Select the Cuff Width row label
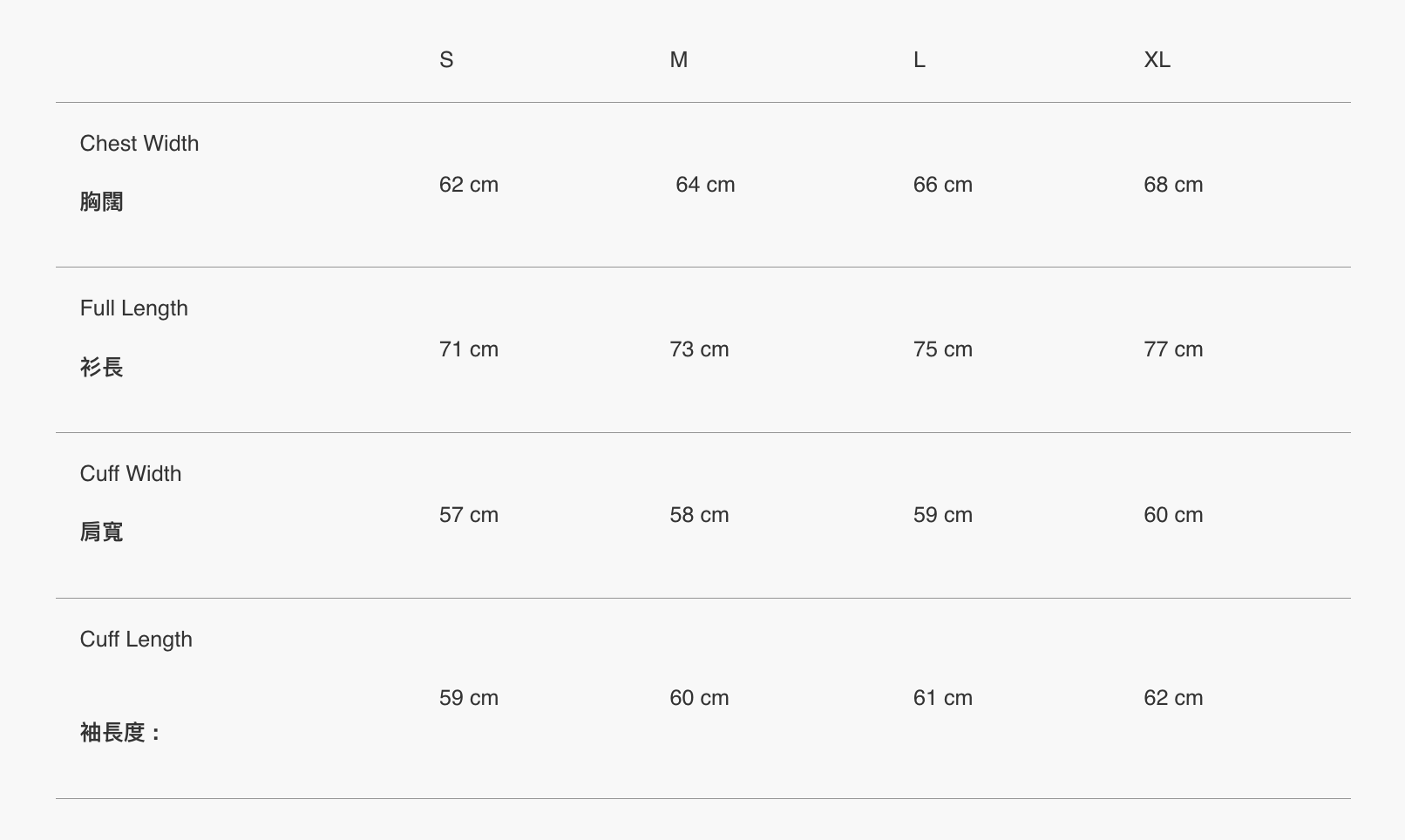Image resolution: width=1405 pixels, height=840 pixels. coord(131,474)
